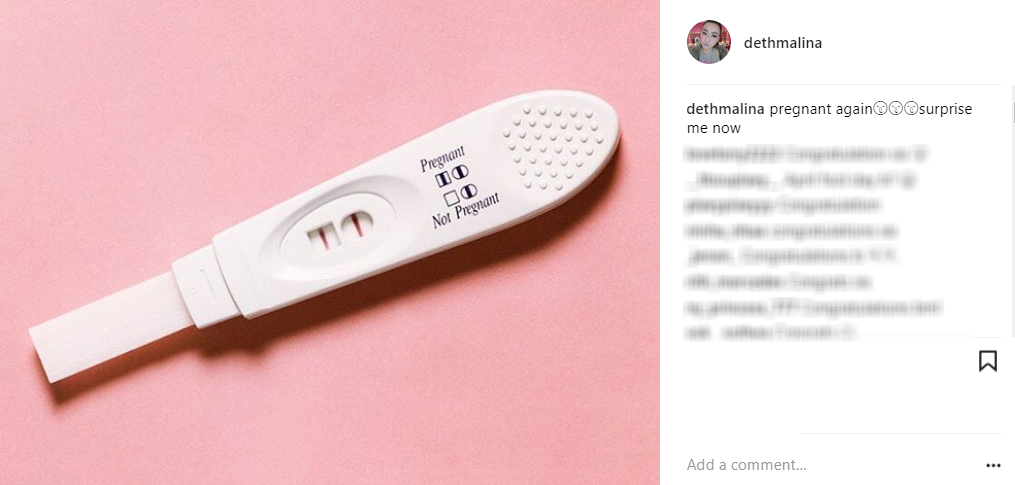This screenshot has width=1015, height=485.
Task: Open the three-dot more options menu
Action: (x=993, y=465)
